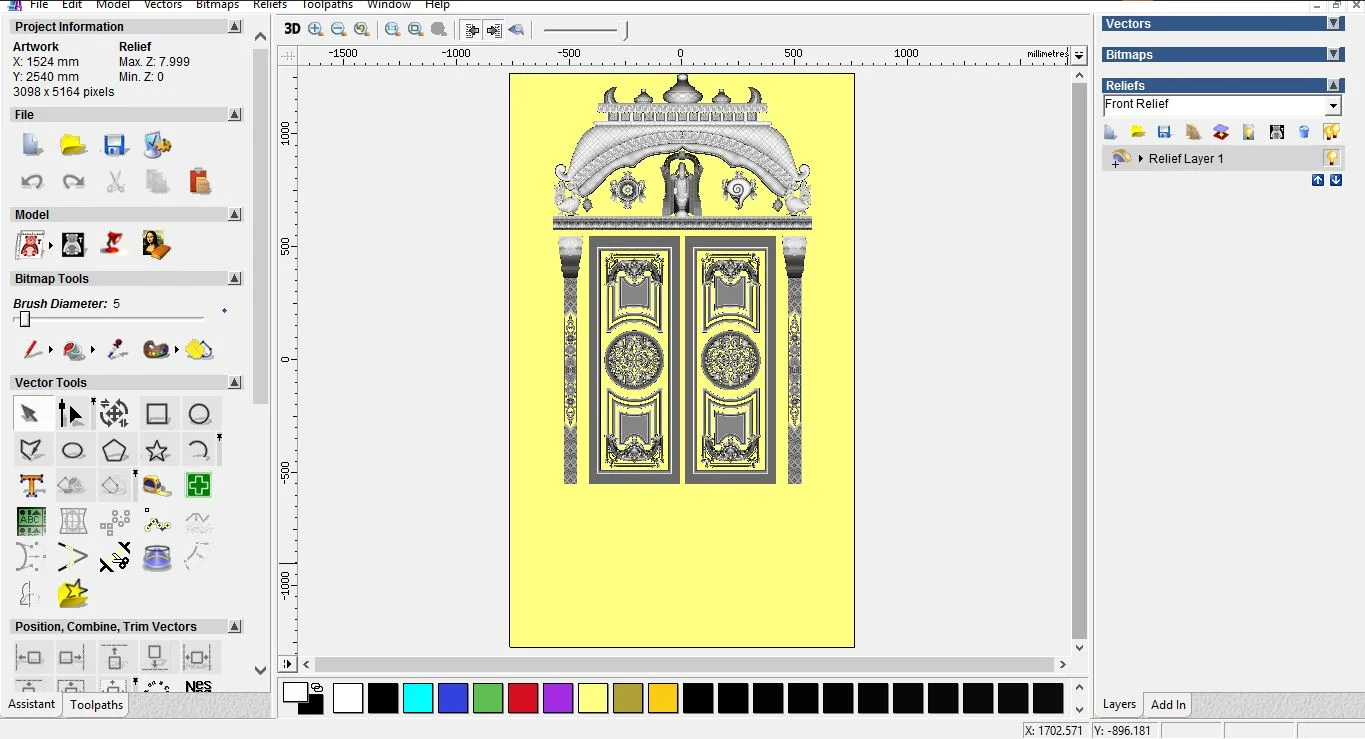
Task: Select the Node Editing tool
Action: click(x=73, y=413)
